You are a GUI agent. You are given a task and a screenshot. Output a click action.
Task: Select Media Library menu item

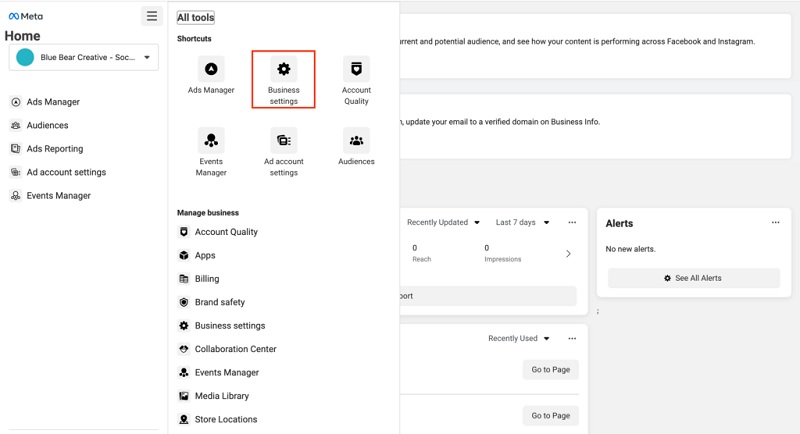222,396
